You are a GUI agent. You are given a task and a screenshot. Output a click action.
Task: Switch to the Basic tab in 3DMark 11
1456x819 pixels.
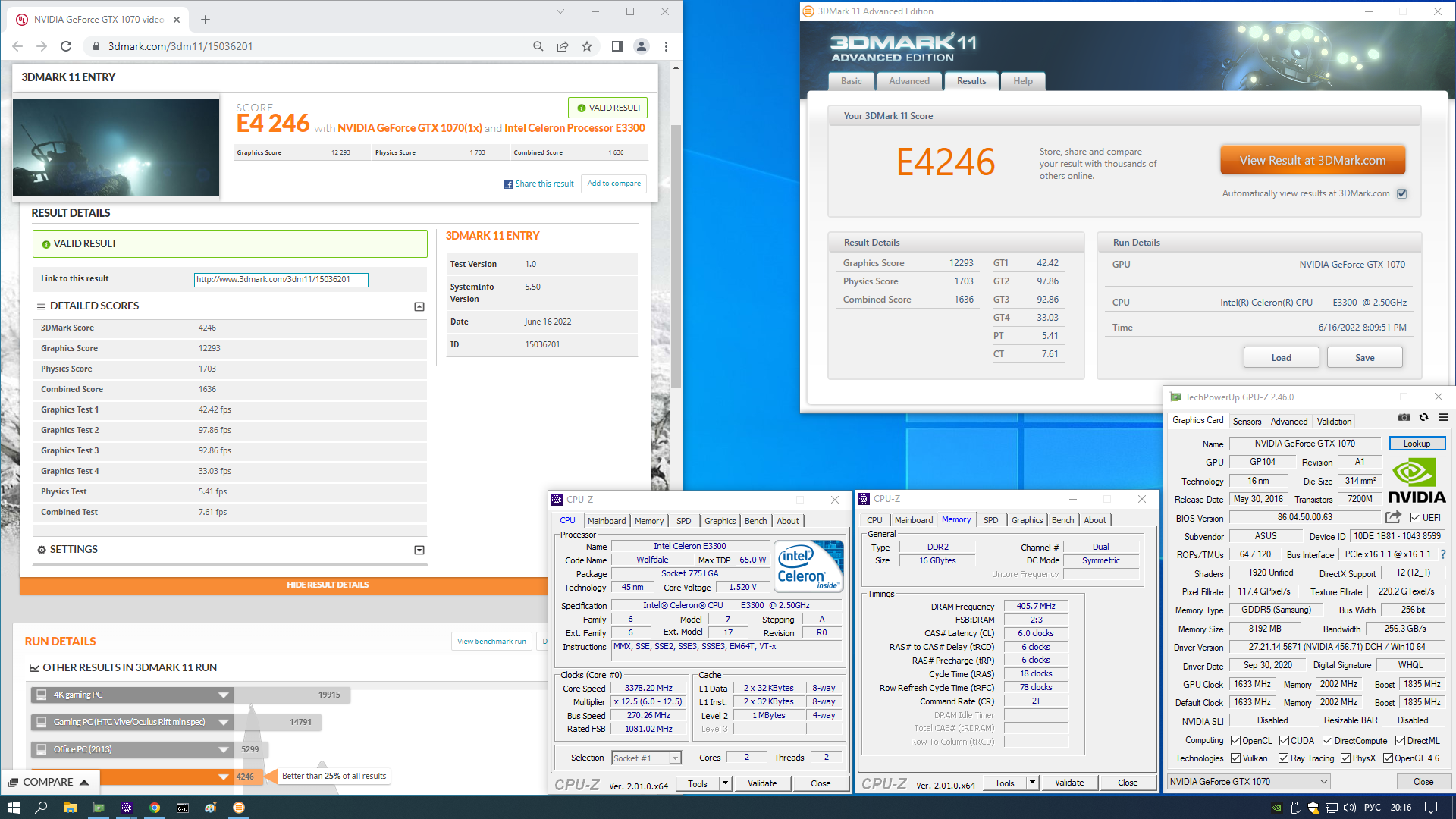pos(851,81)
